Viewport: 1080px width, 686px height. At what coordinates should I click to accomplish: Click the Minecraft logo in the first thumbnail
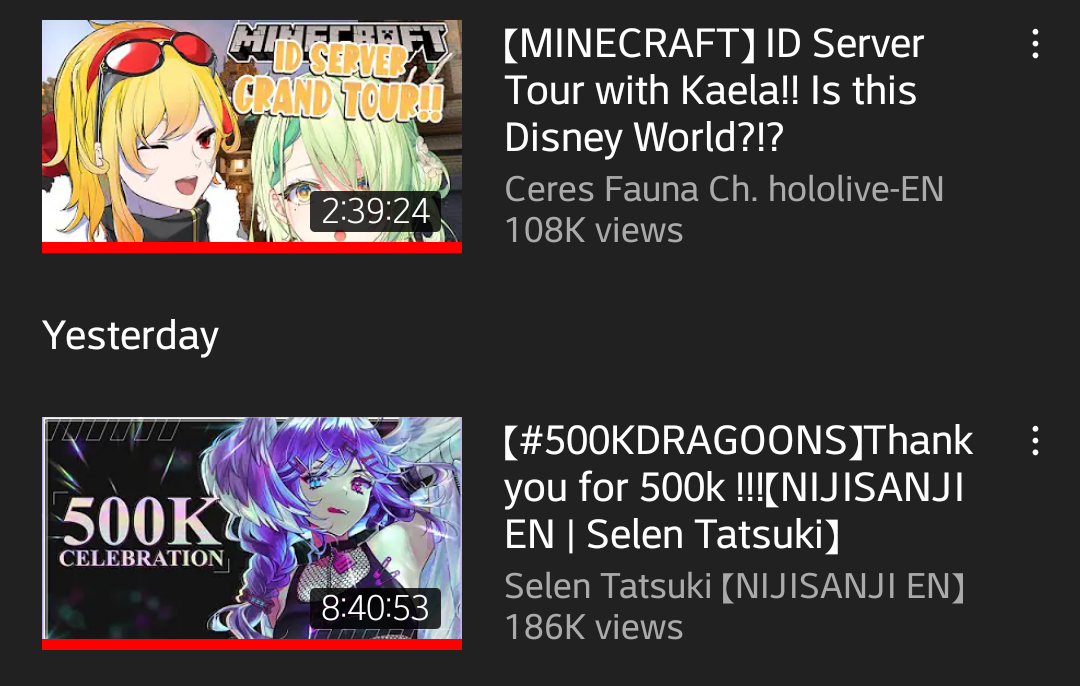(339, 41)
